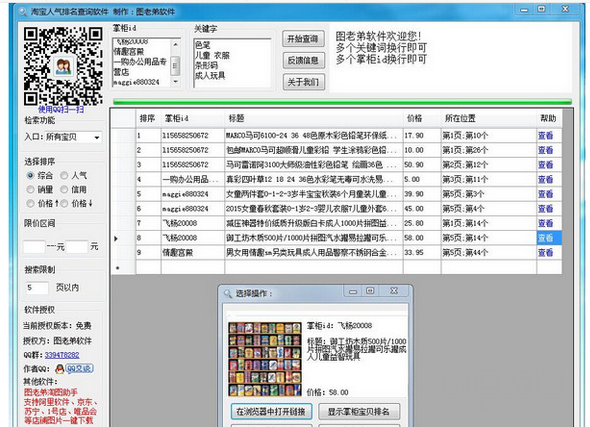Click the main window magnifier title icon
Viewport: 590px width, 427px height.
click(x=23, y=12)
